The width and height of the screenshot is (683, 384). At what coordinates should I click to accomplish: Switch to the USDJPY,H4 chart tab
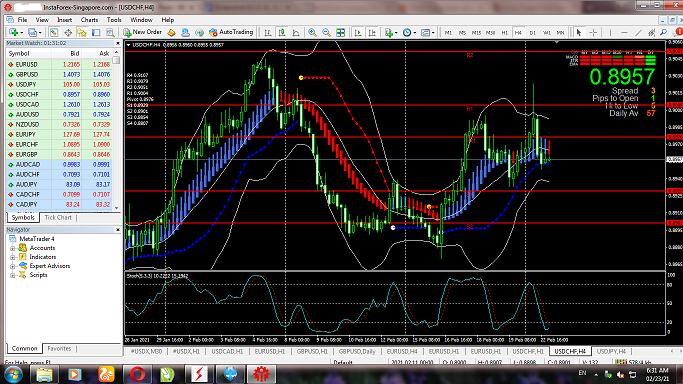coord(611,351)
